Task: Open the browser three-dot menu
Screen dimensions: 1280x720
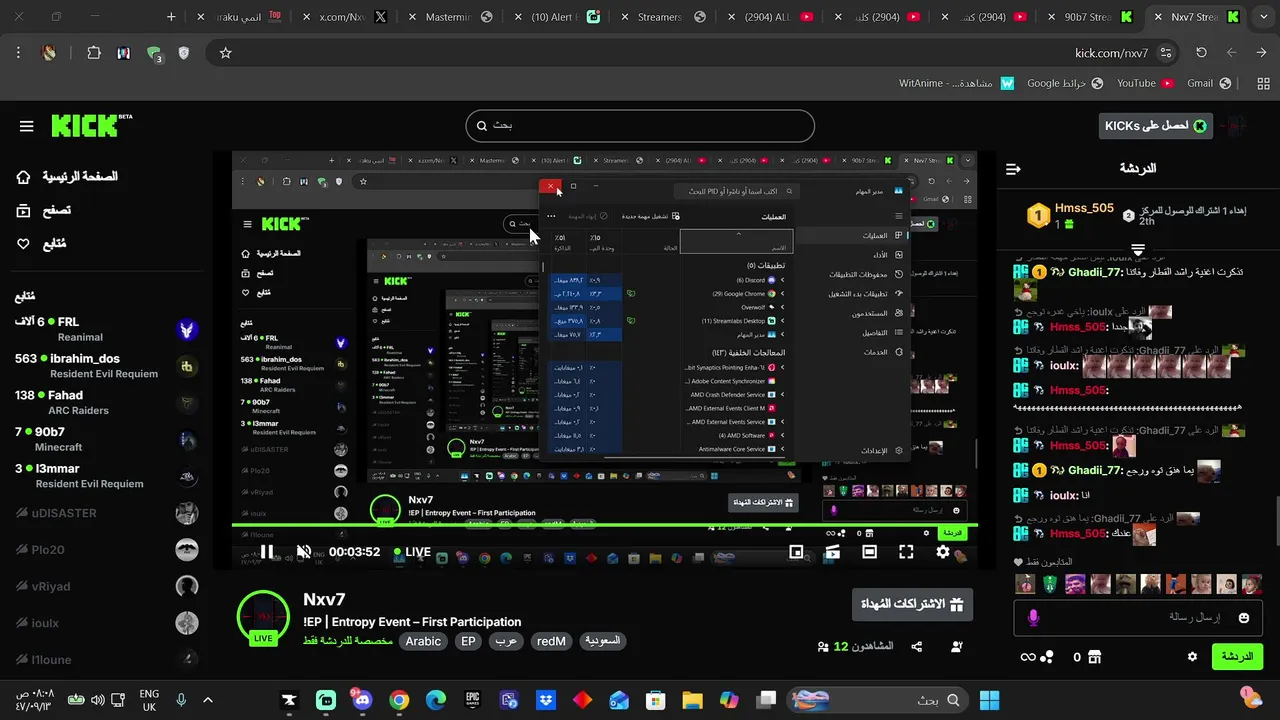Action: pyautogui.click(x=18, y=53)
